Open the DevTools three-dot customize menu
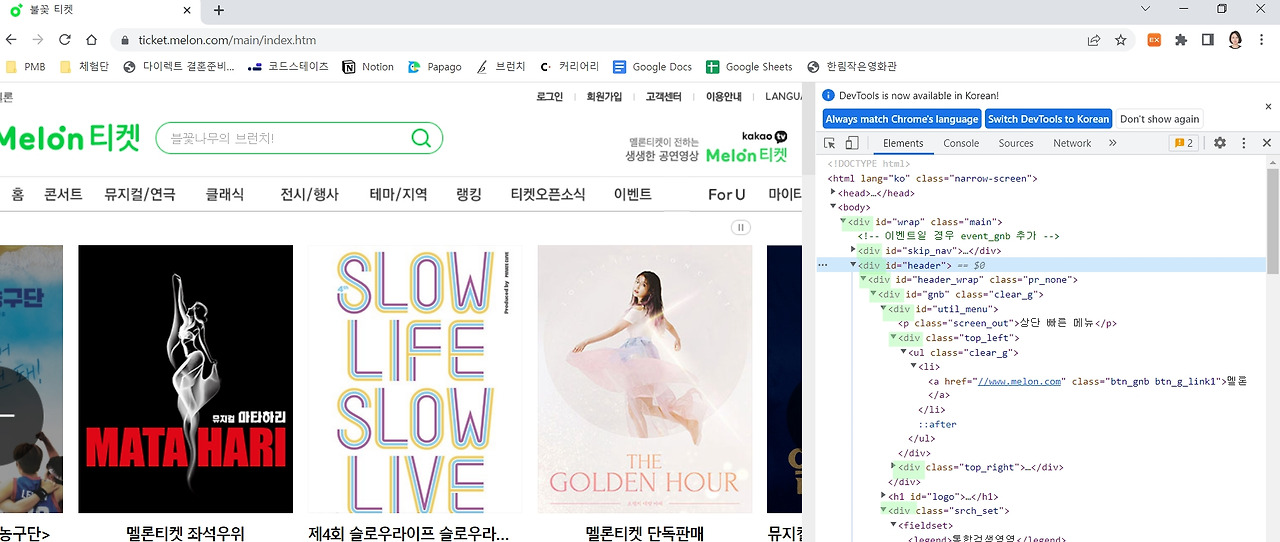This screenshot has height=542, width=1280. (1244, 143)
